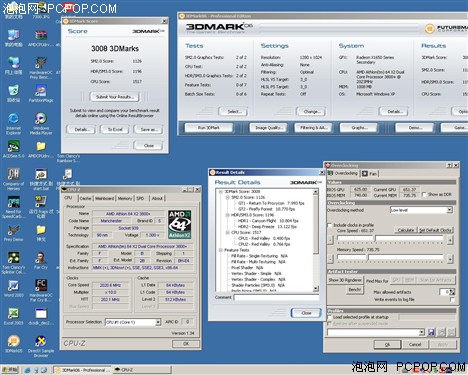Click the Image Quality button in 3DMark06

[x=269, y=128]
